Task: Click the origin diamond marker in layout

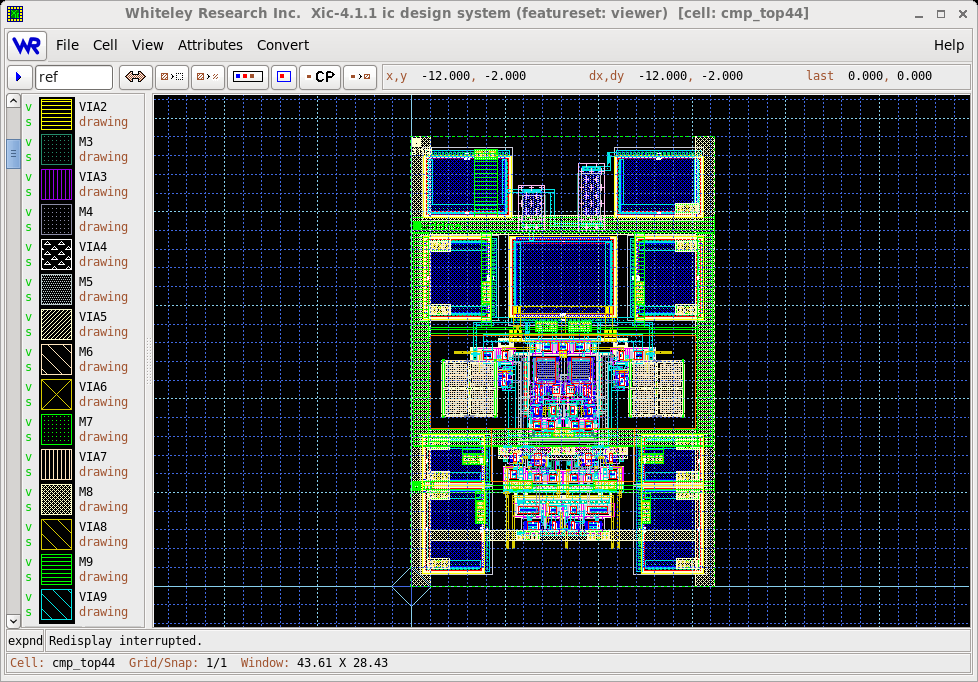Action: (x=411, y=587)
